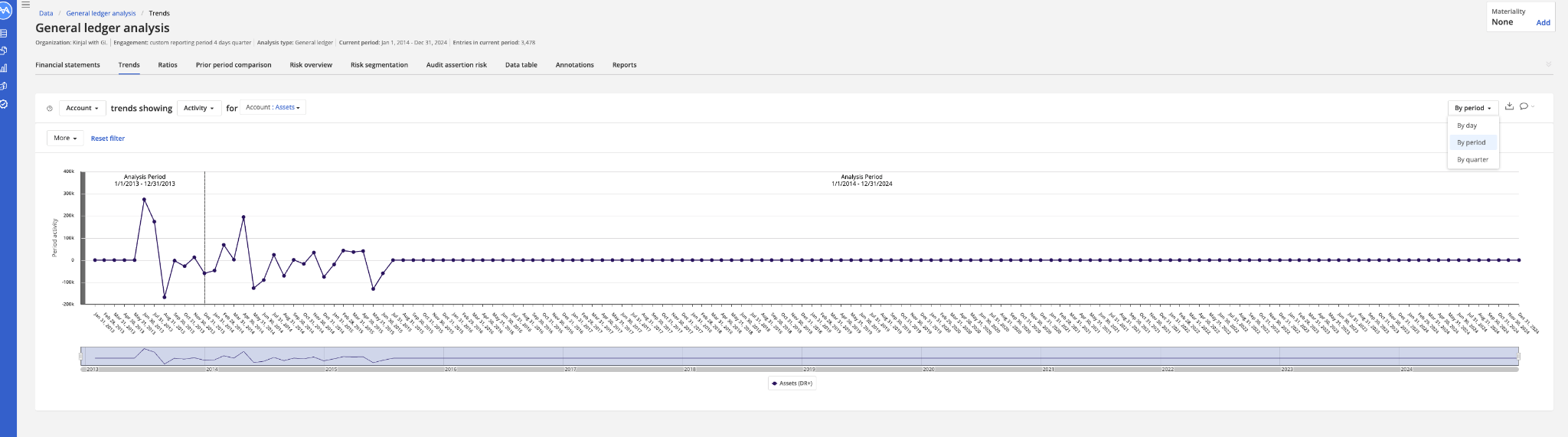The height and width of the screenshot is (437, 1568).
Task: Open the Prior period comparison tab
Action: point(234,65)
